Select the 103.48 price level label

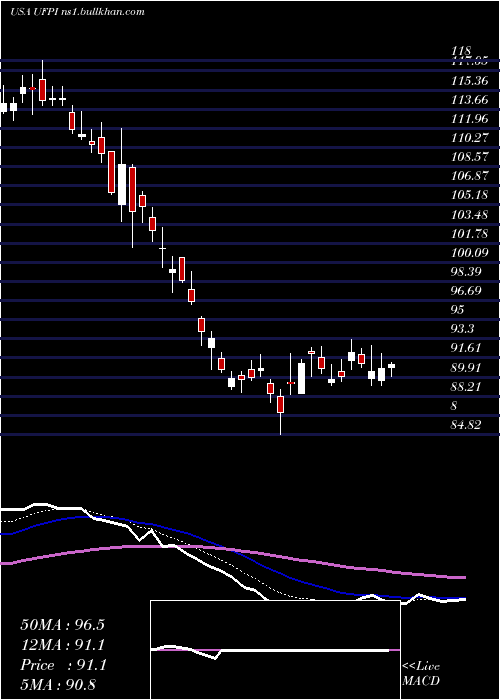tap(469, 215)
